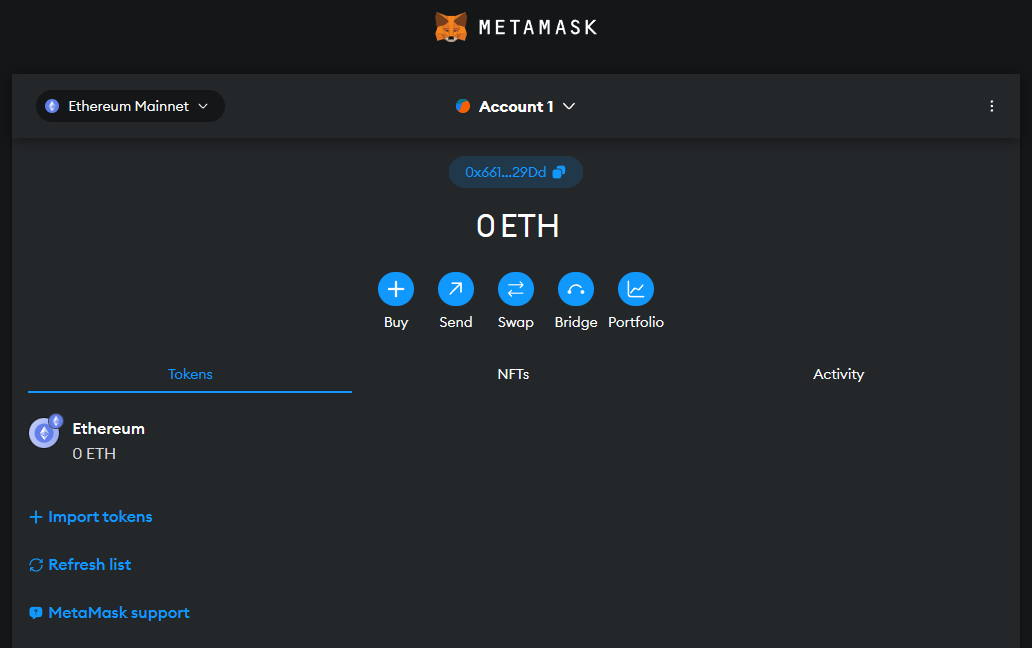Viewport: 1032px width, 648px height.
Task: Click the Bridge icon
Action: pos(576,289)
